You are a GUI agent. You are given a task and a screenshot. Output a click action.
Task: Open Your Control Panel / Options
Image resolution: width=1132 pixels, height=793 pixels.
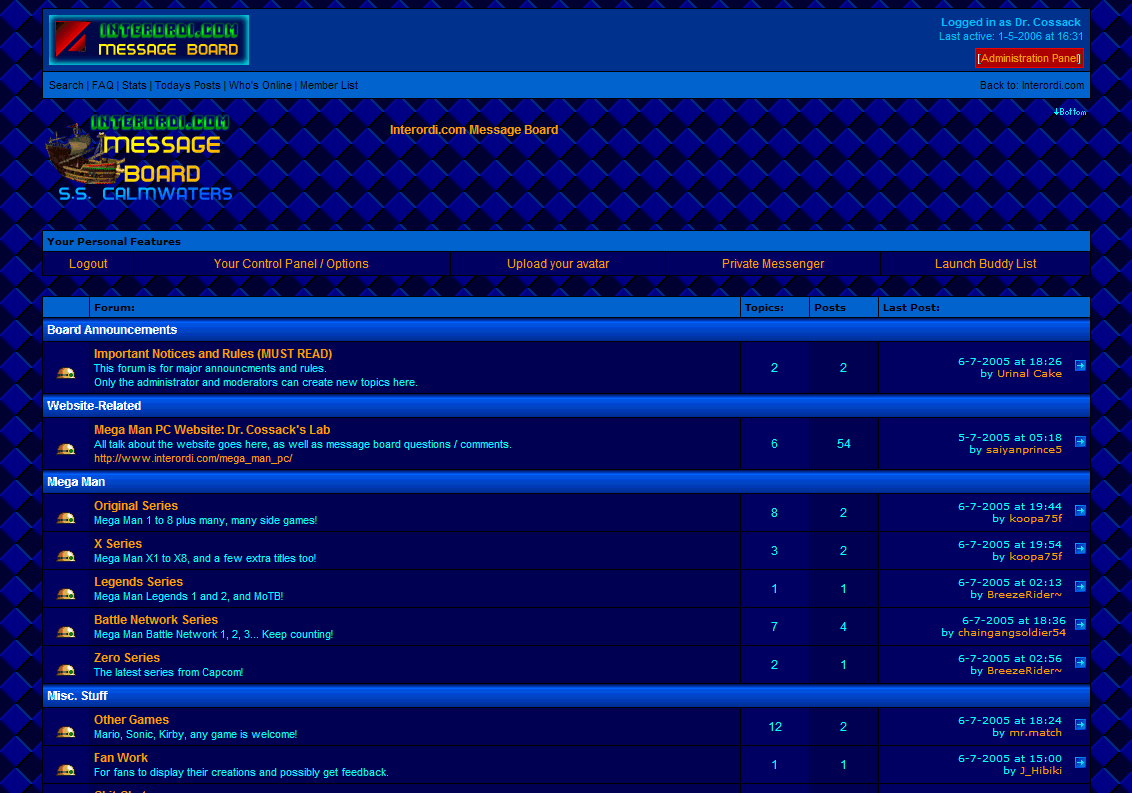coord(291,264)
